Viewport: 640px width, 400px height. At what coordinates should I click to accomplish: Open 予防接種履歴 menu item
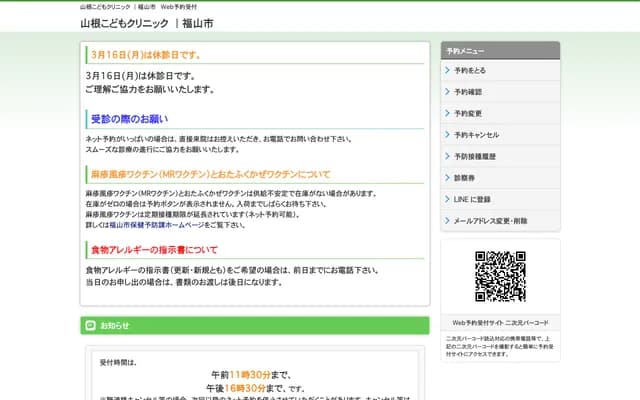tap(500, 156)
